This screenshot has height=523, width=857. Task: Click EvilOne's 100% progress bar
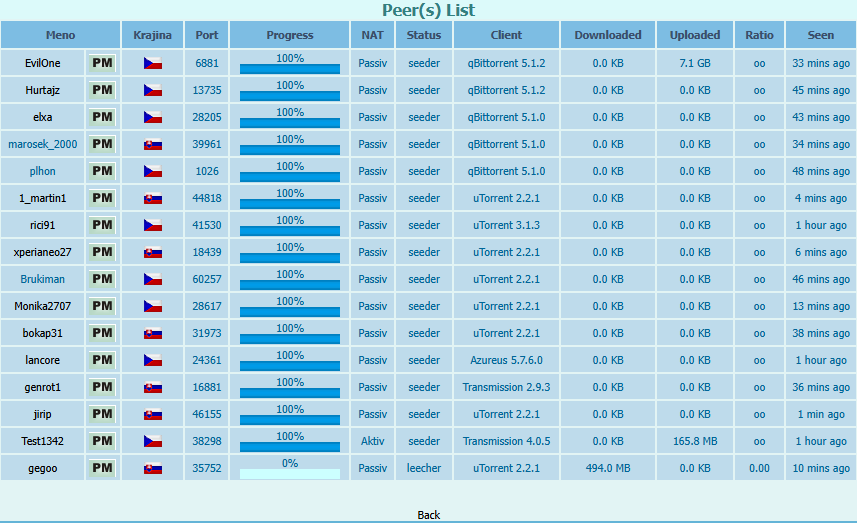[290, 68]
